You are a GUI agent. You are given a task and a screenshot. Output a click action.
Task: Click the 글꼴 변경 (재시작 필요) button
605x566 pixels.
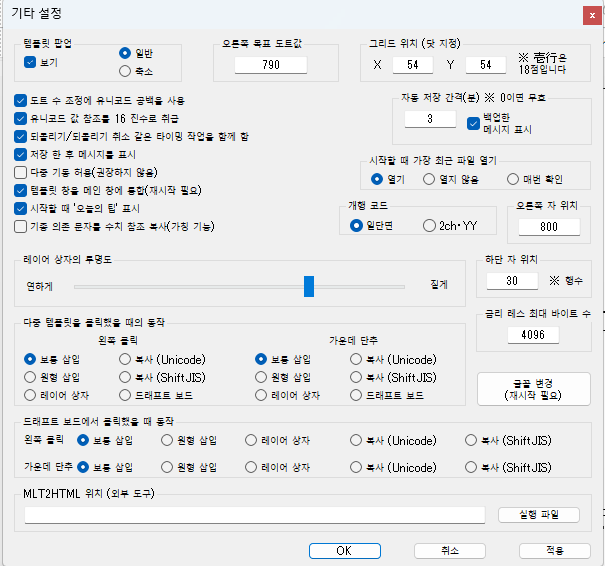(534, 389)
